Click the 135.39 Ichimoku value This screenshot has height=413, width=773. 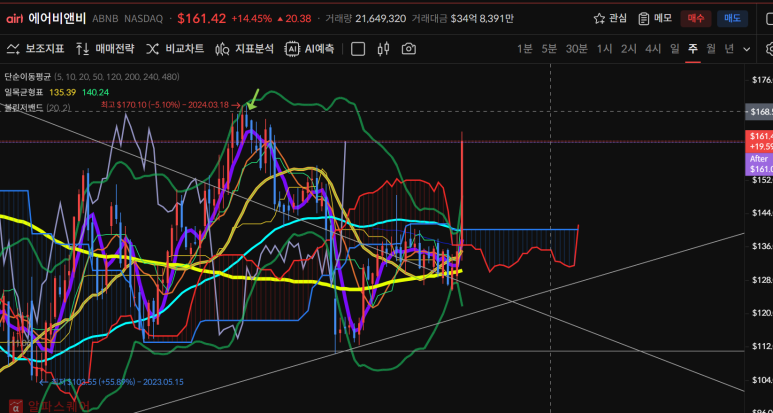point(62,92)
